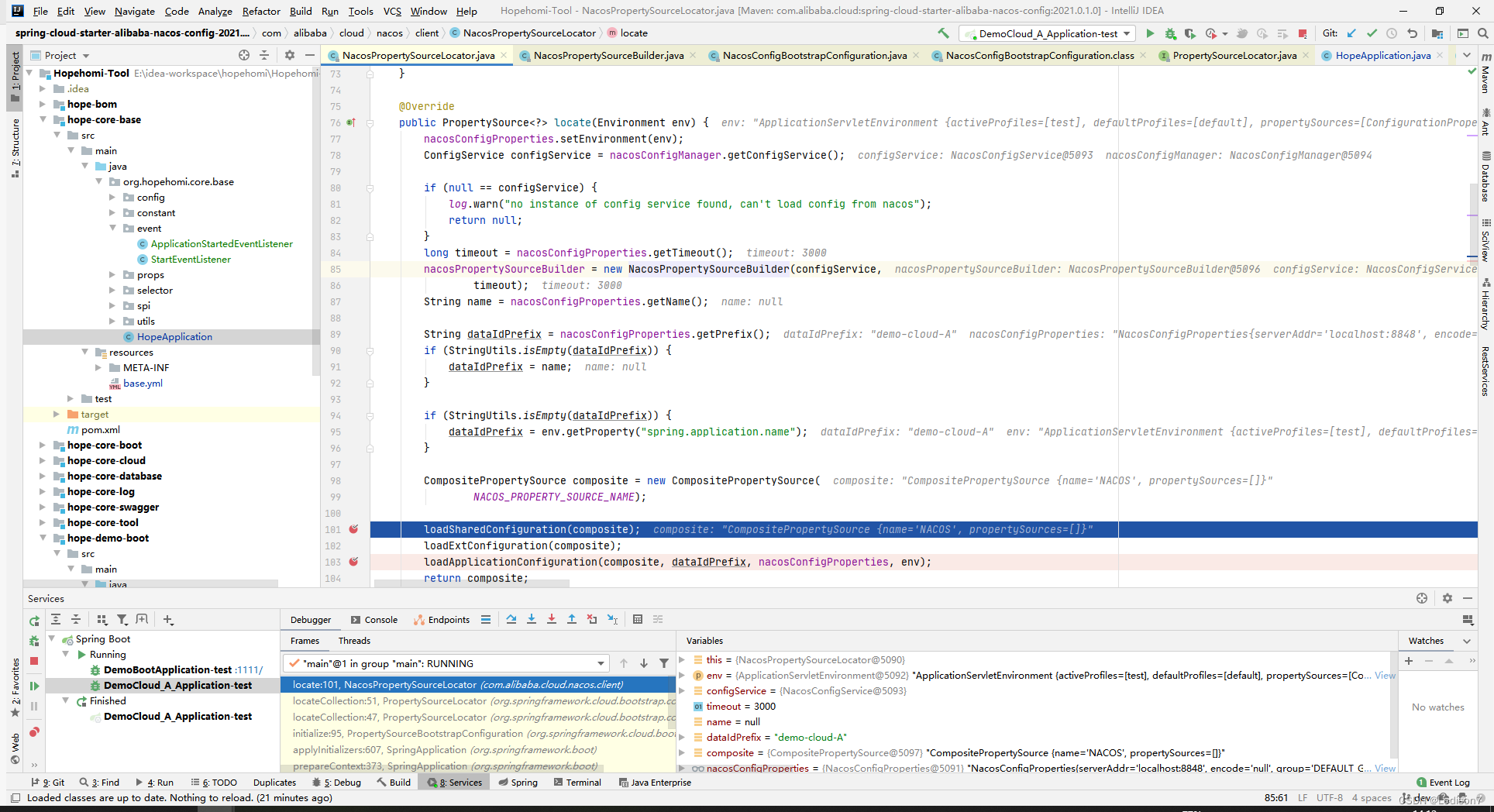This screenshot has width=1494, height=812.
Task: Open the Event Log button
Action: (x=1444, y=783)
